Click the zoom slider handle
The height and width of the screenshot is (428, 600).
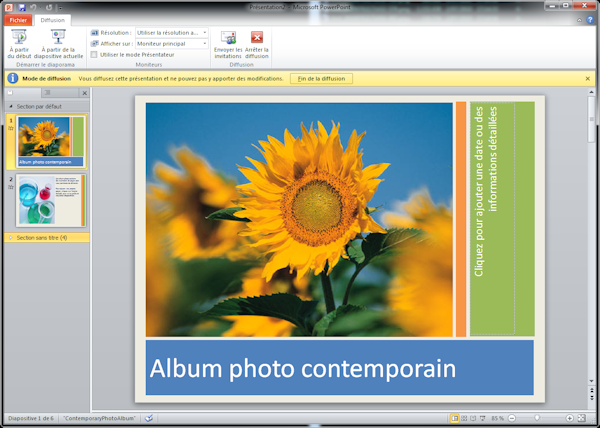coord(537,418)
